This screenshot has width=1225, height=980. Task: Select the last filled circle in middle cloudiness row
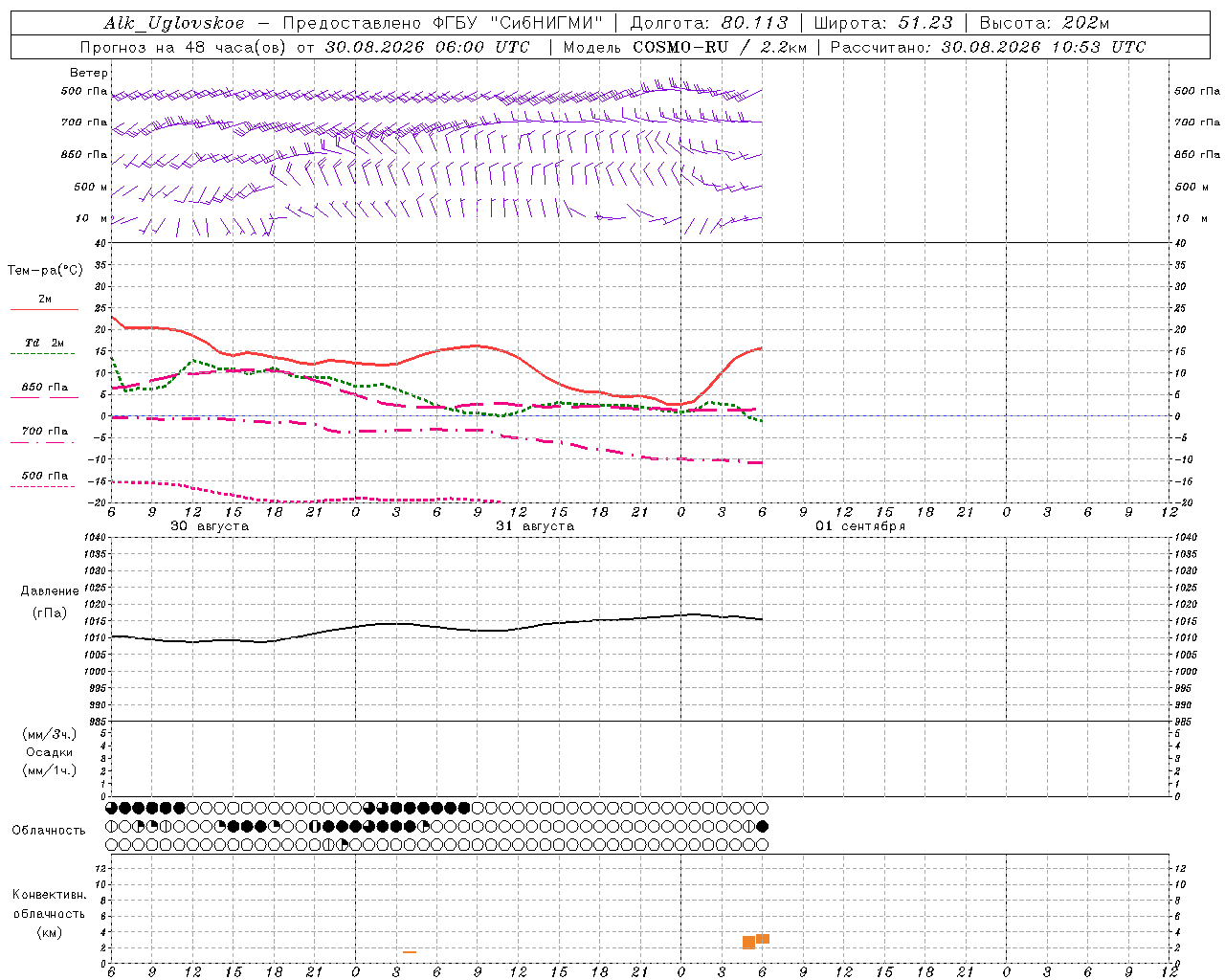click(x=763, y=826)
